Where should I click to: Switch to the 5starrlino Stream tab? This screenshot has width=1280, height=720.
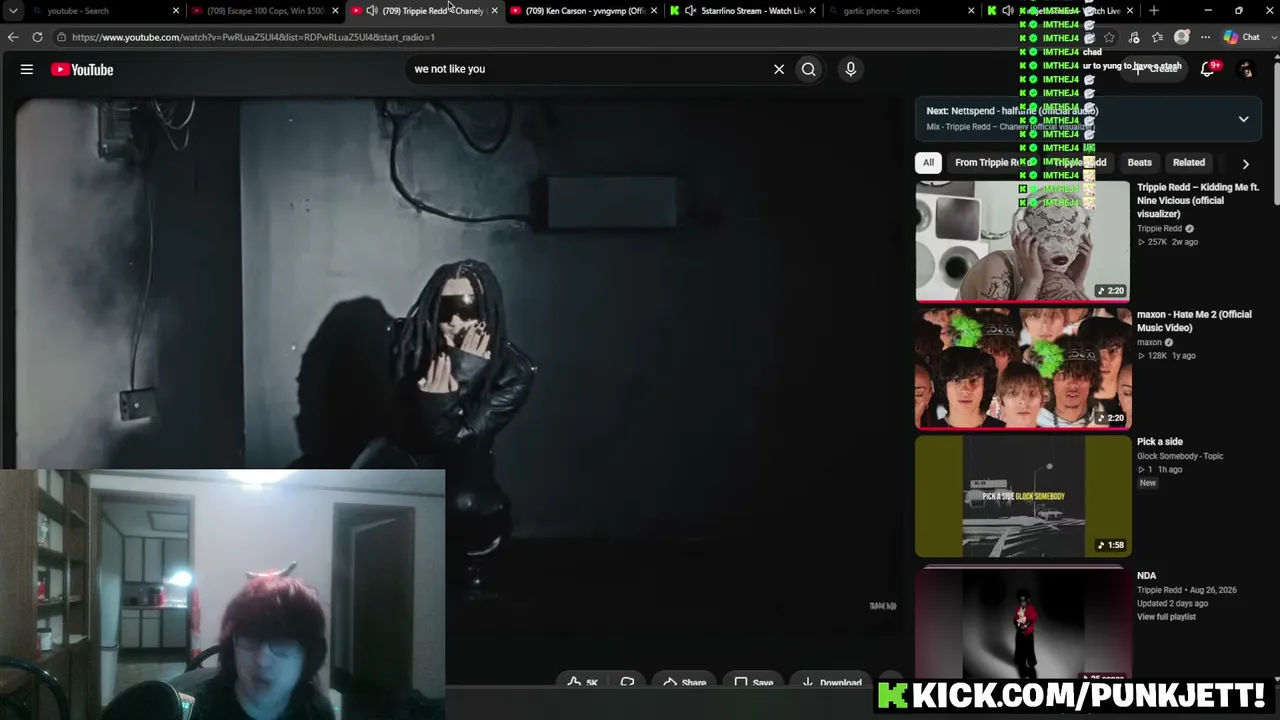[743, 11]
